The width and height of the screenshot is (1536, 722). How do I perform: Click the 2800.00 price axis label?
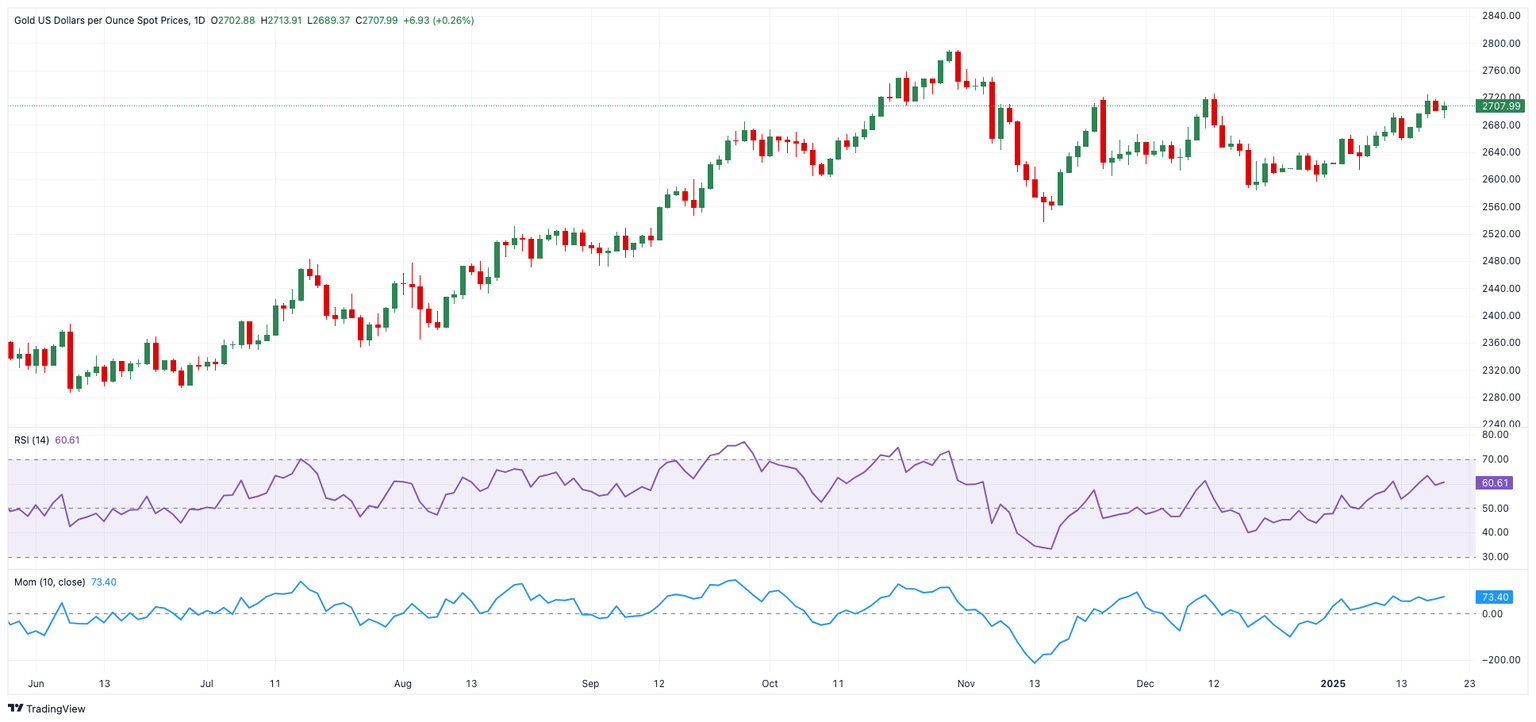point(1501,44)
